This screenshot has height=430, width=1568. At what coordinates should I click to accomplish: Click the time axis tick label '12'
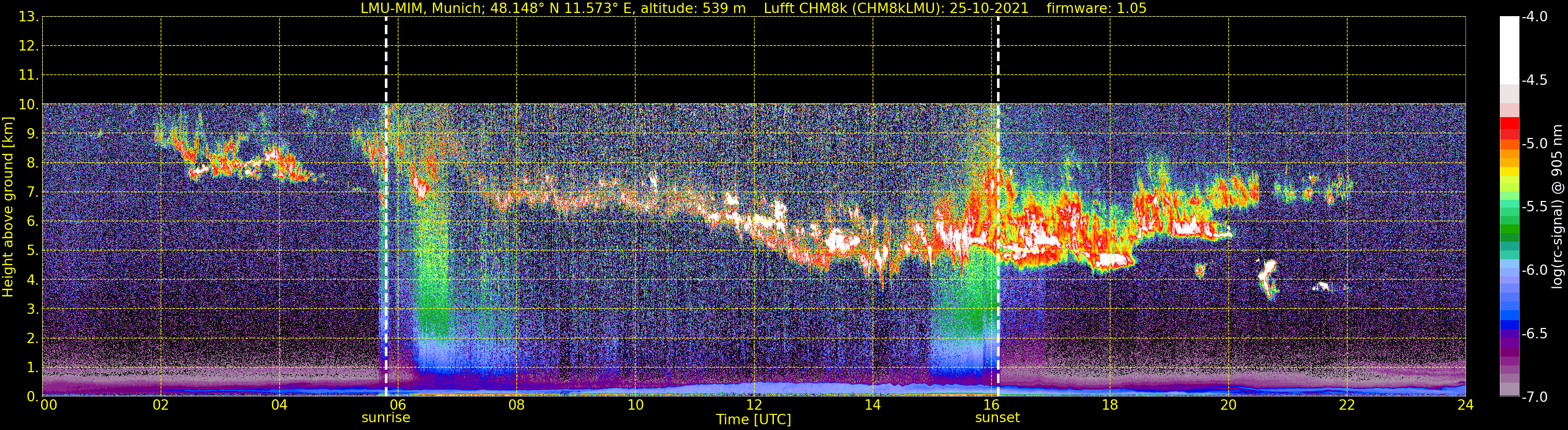click(754, 405)
